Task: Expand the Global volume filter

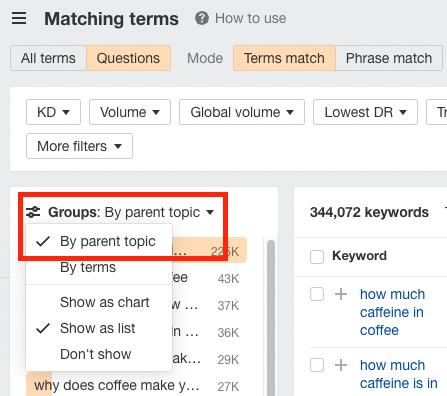Action: pyautogui.click(x=242, y=112)
